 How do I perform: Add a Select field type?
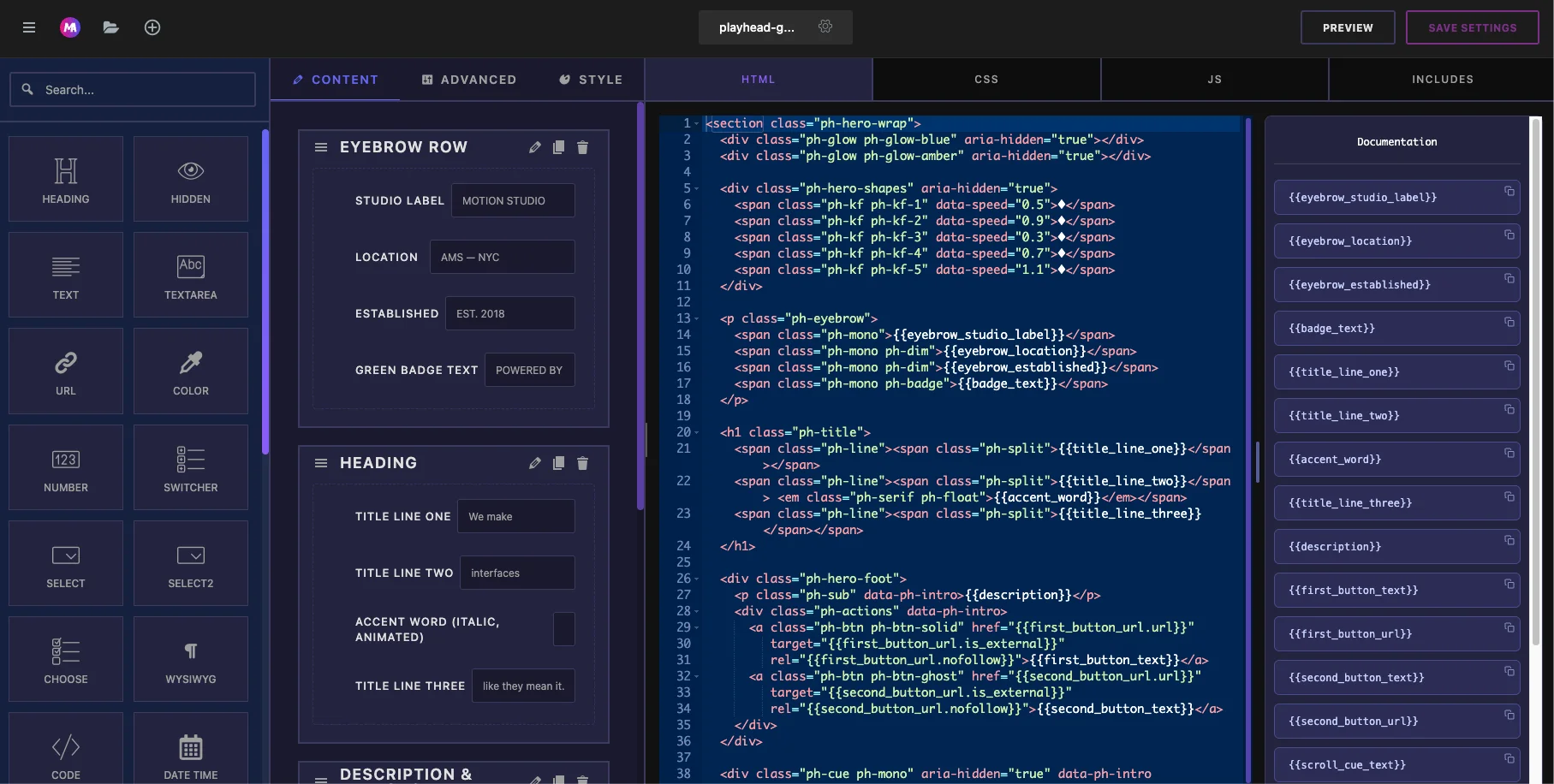click(66, 563)
